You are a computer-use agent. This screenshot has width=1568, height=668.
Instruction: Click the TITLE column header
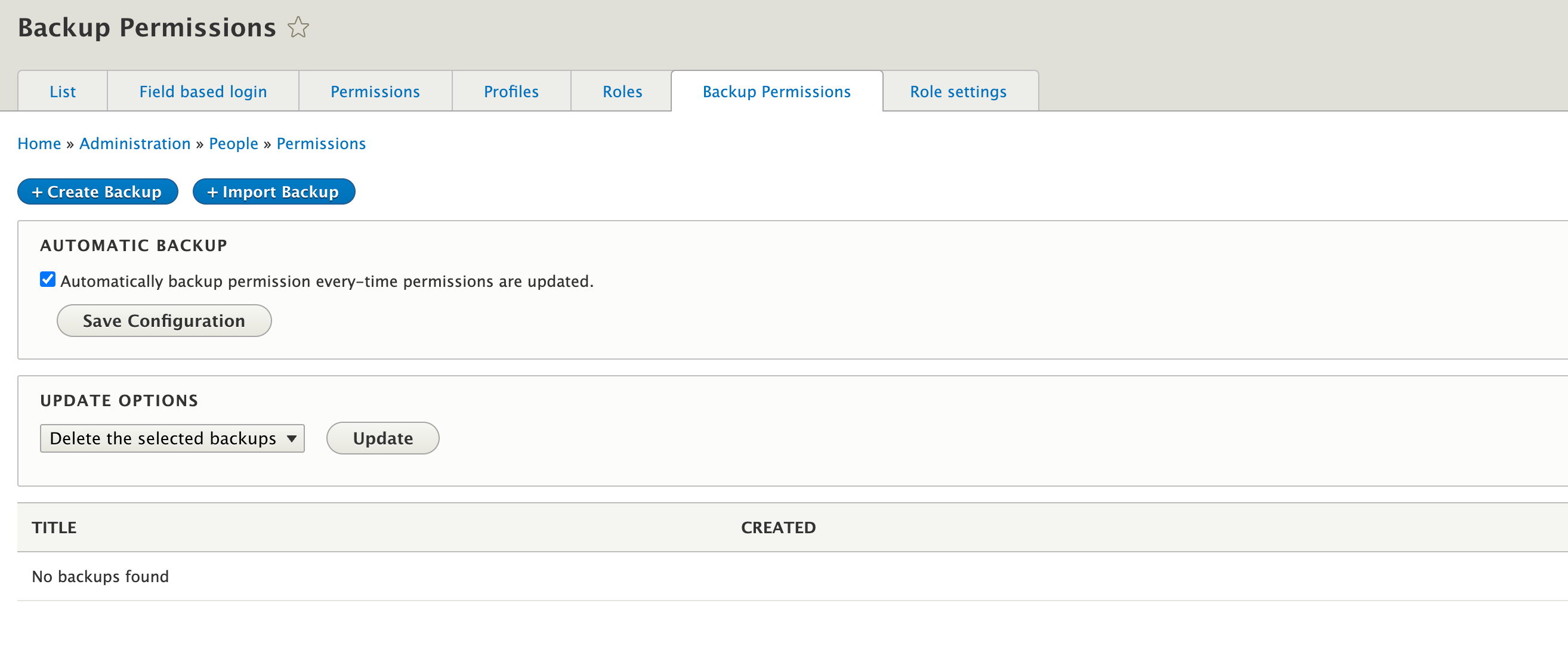54,527
